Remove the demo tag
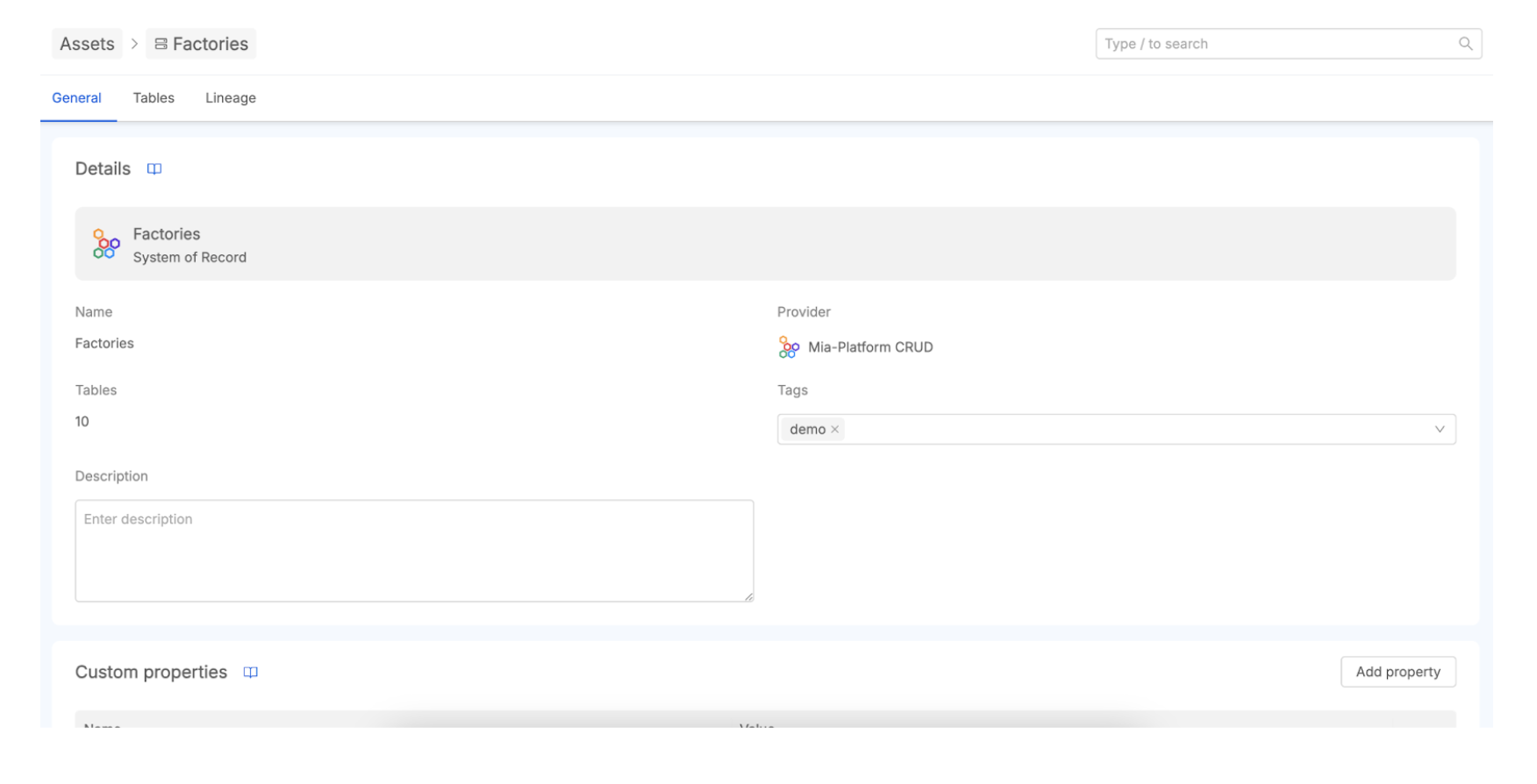 [x=835, y=430]
